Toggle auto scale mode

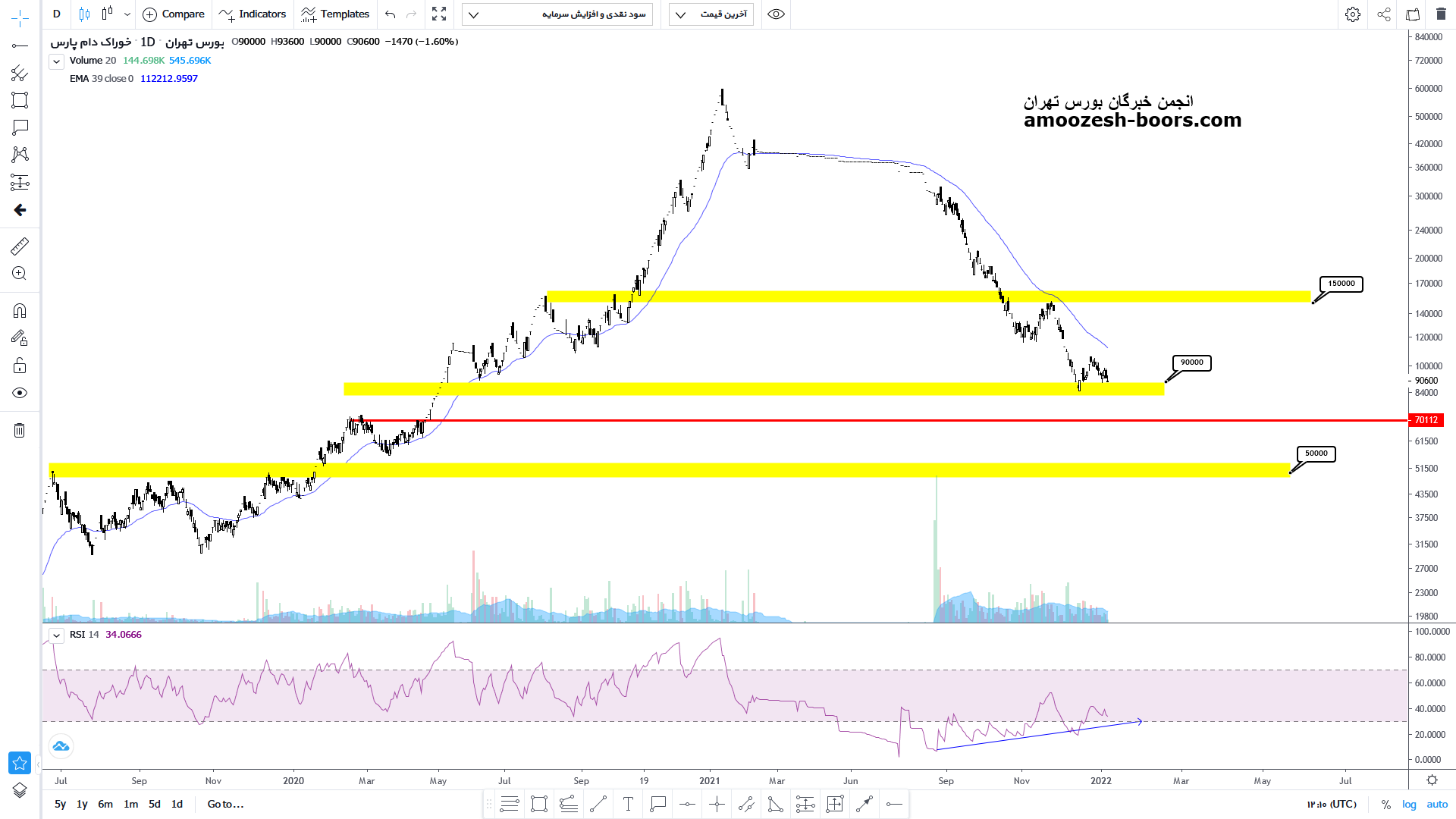click(x=1437, y=804)
